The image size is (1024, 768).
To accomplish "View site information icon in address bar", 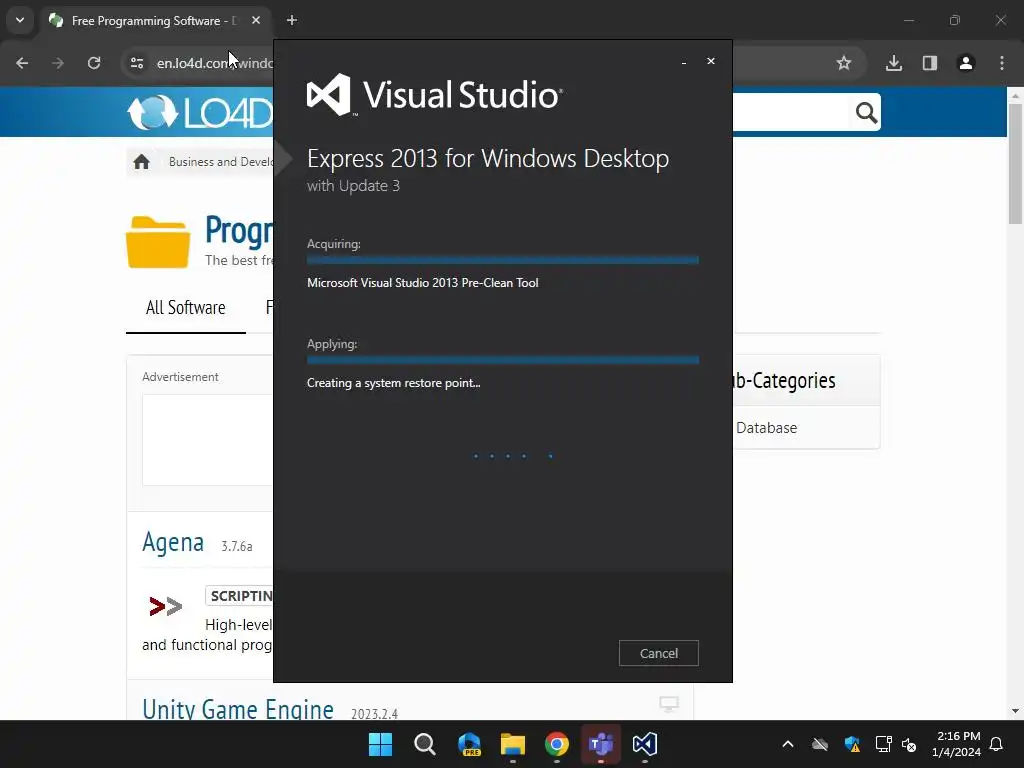I will click(x=137, y=63).
